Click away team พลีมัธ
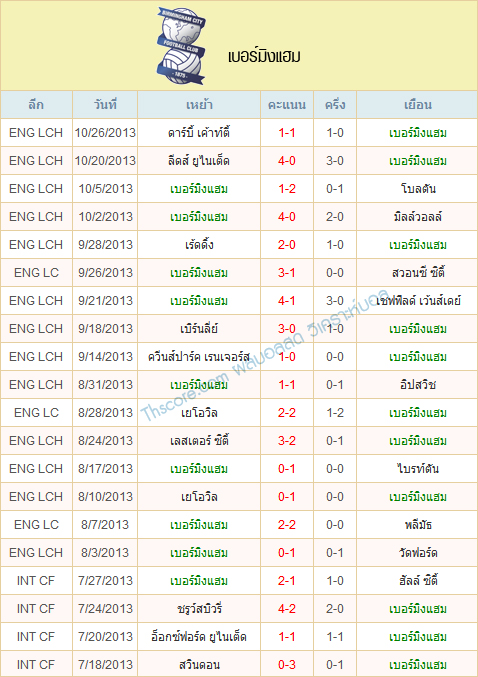The image size is (478, 677). pyautogui.click(x=418, y=525)
